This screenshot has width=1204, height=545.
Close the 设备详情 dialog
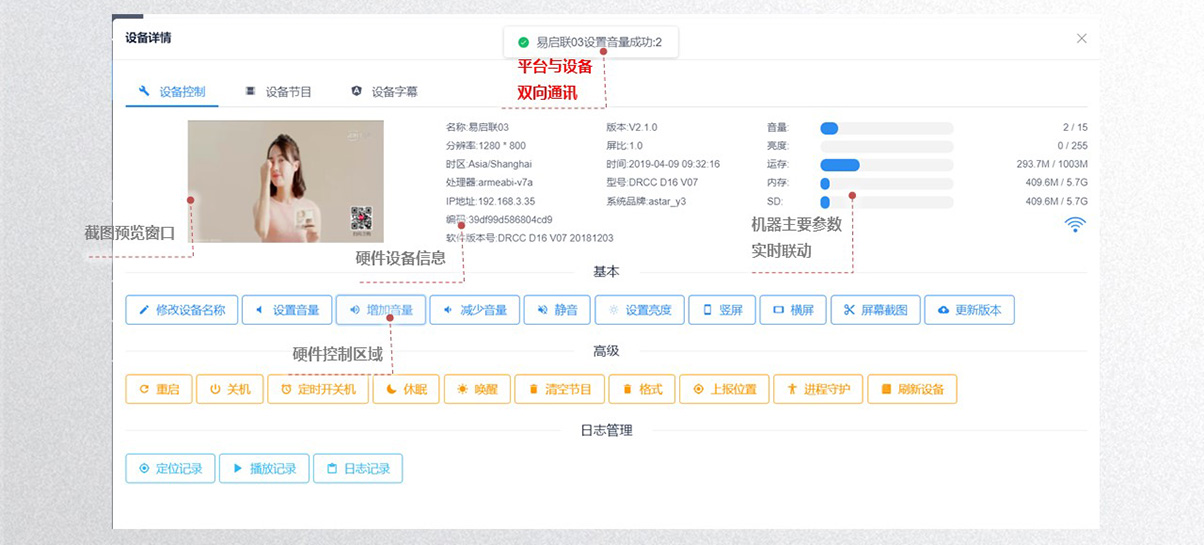pos(1081,38)
